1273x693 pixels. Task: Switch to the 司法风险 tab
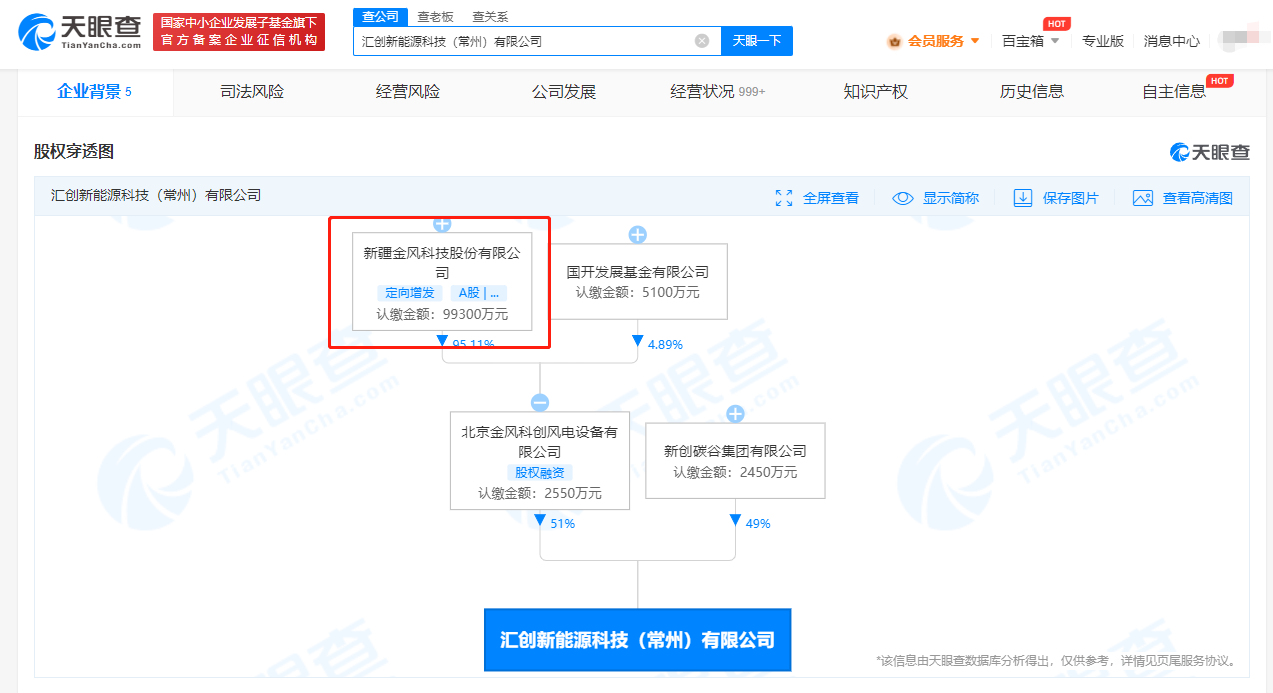(252, 92)
